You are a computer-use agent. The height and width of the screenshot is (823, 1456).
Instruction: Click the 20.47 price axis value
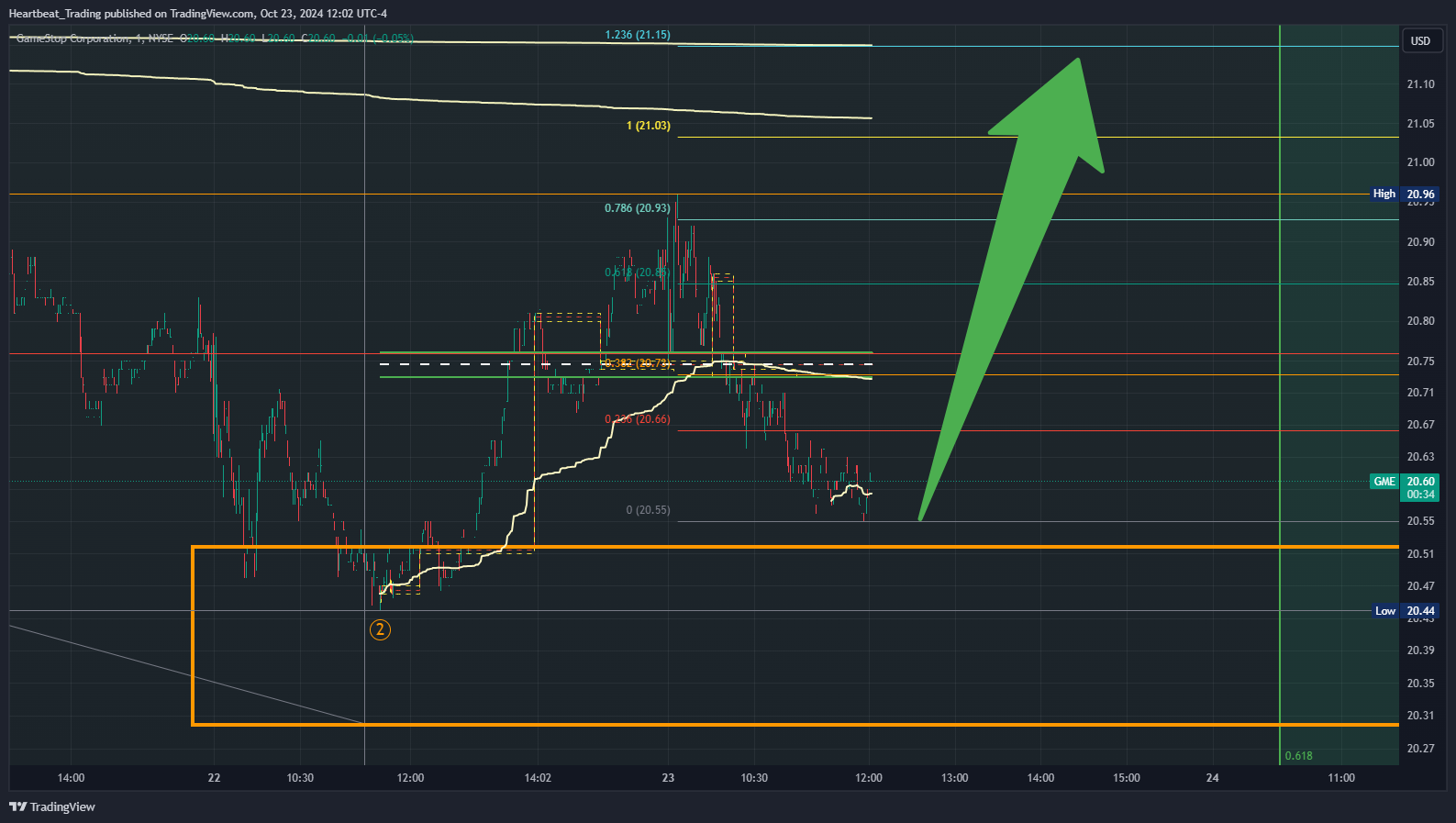(x=1420, y=586)
